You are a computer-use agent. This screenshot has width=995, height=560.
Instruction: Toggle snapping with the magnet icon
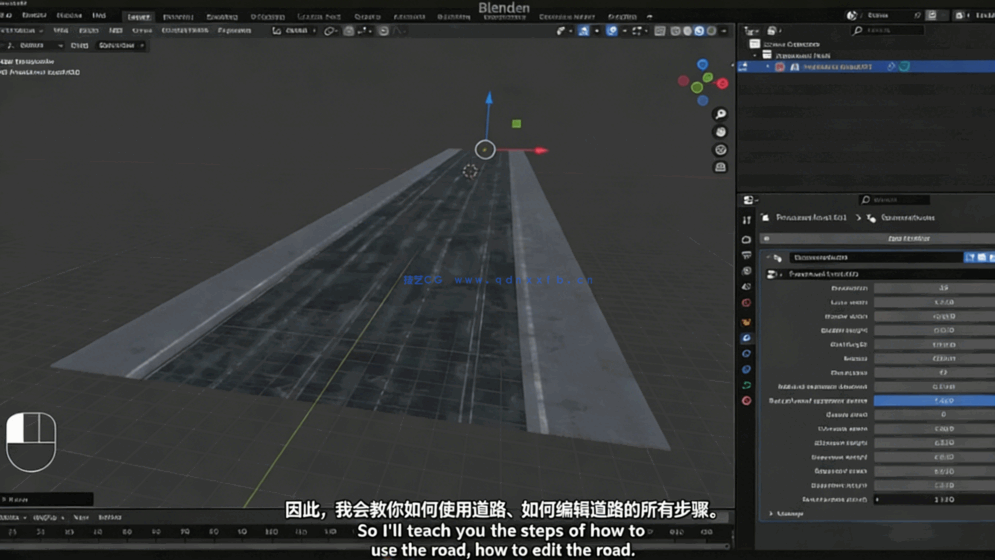point(348,30)
